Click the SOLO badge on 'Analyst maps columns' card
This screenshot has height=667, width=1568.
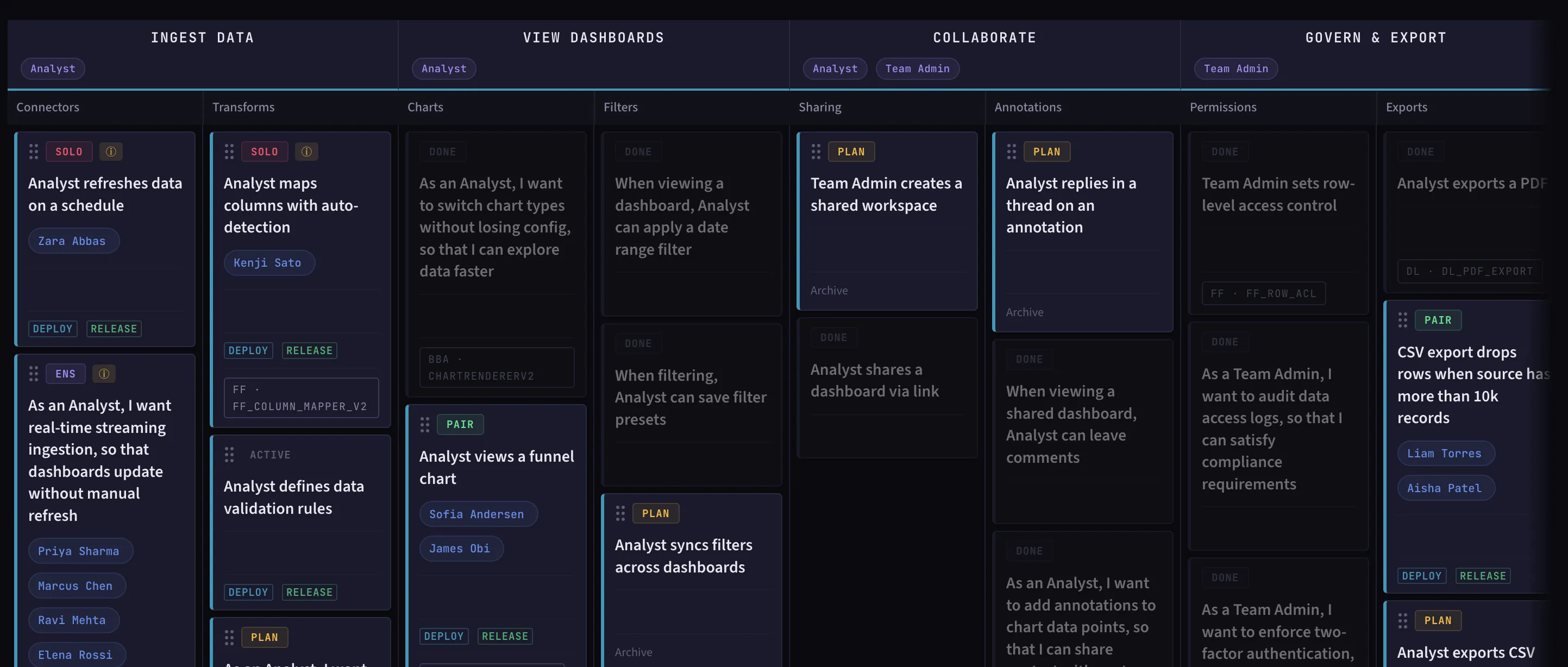[264, 152]
